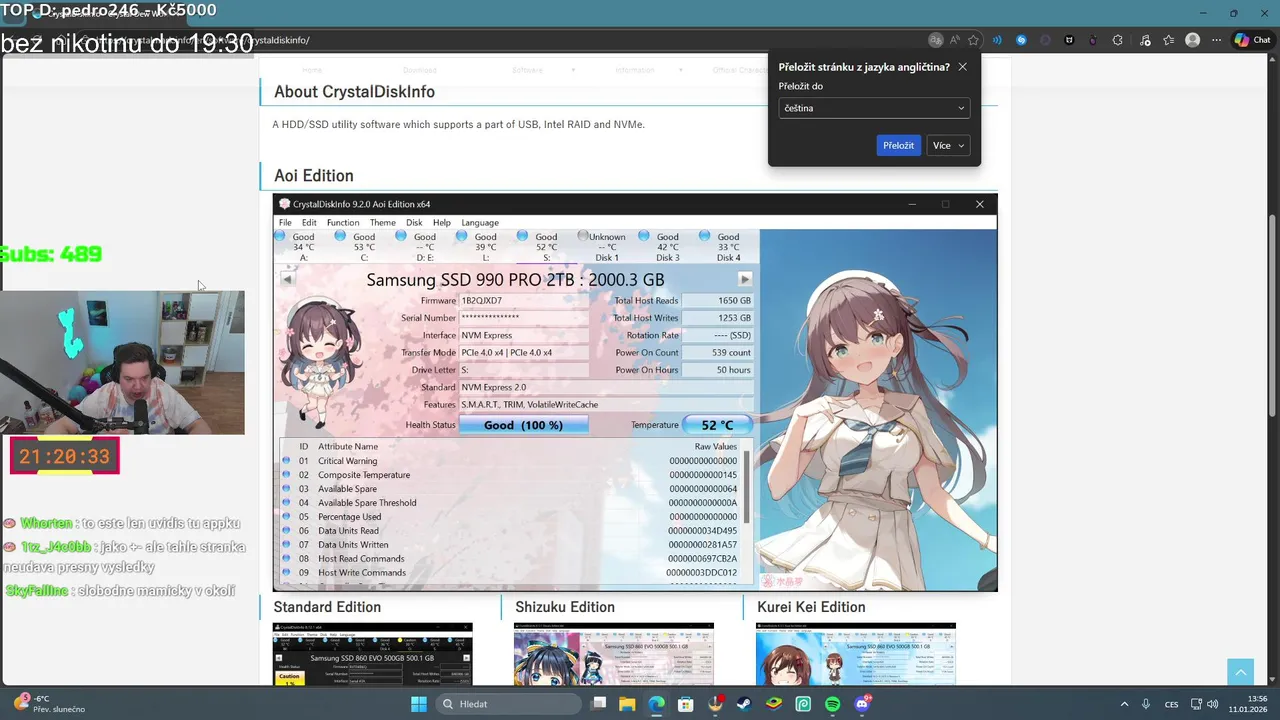Click the Kurei Kei Edition heading
Screen dimensions: 1280x720
(x=811, y=607)
